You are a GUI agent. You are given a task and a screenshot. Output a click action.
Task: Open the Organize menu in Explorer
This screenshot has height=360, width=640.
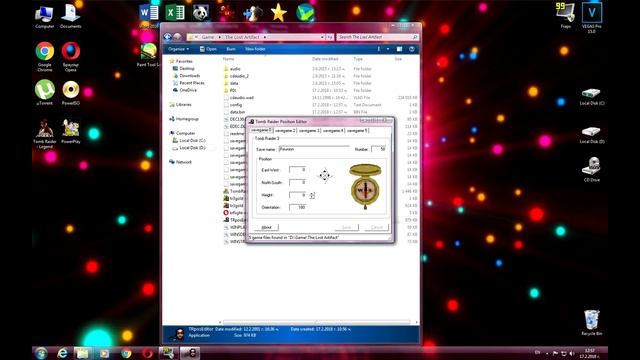click(x=179, y=49)
